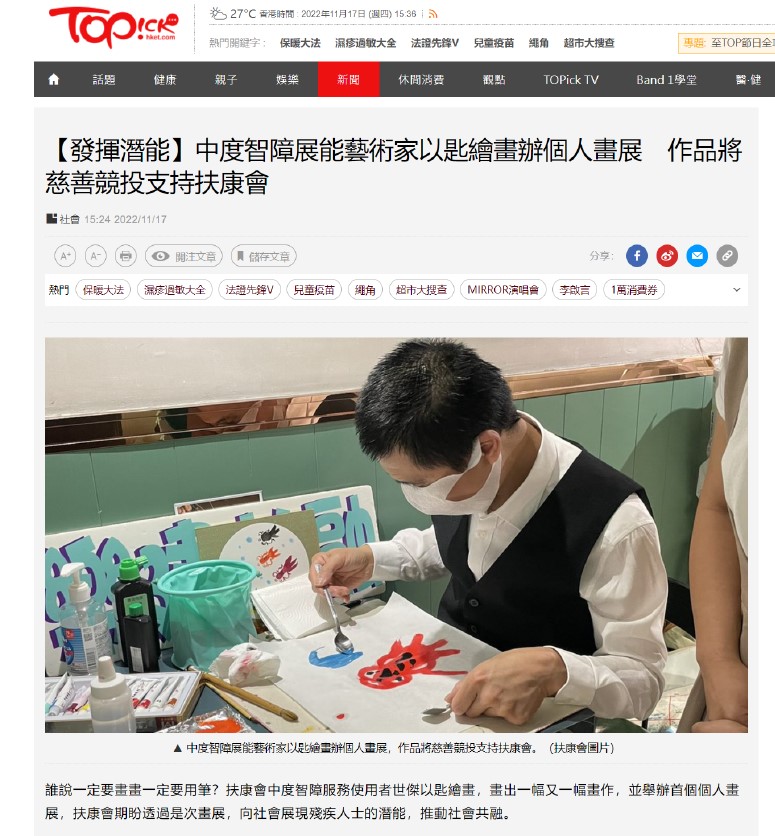Print article using printer icon
The width and height of the screenshot is (775, 836).
126,256
